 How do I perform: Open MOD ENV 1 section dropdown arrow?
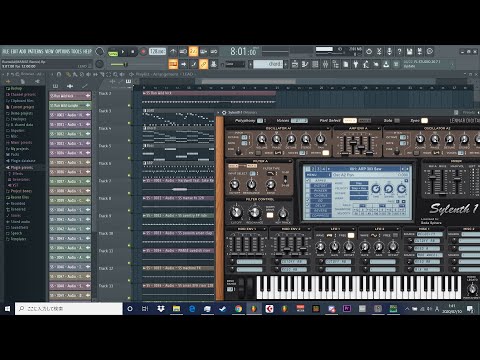coord(264,229)
